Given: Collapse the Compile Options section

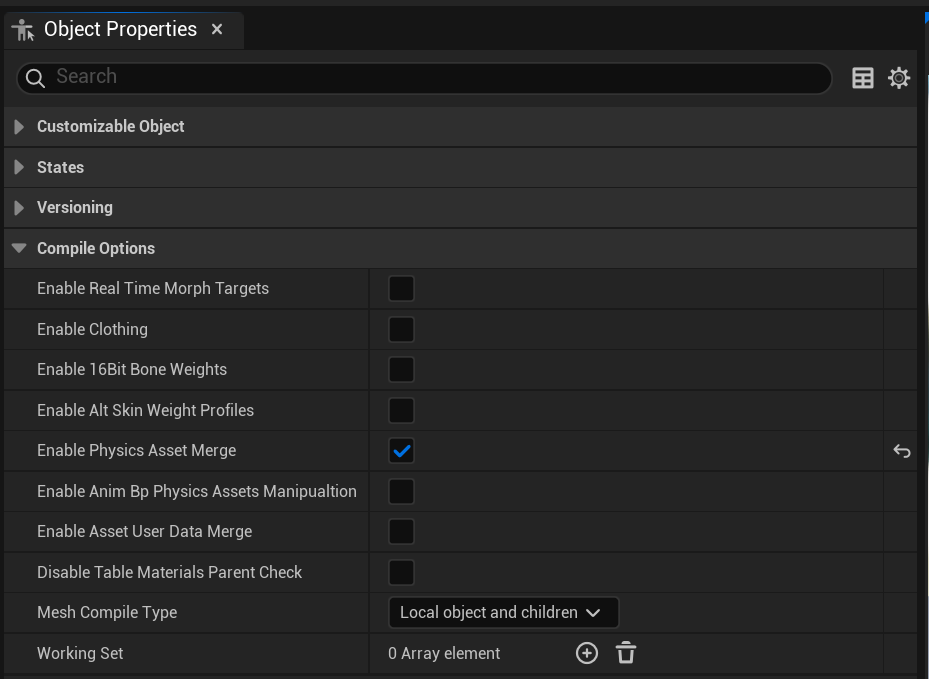Looking at the screenshot, I should [19, 248].
